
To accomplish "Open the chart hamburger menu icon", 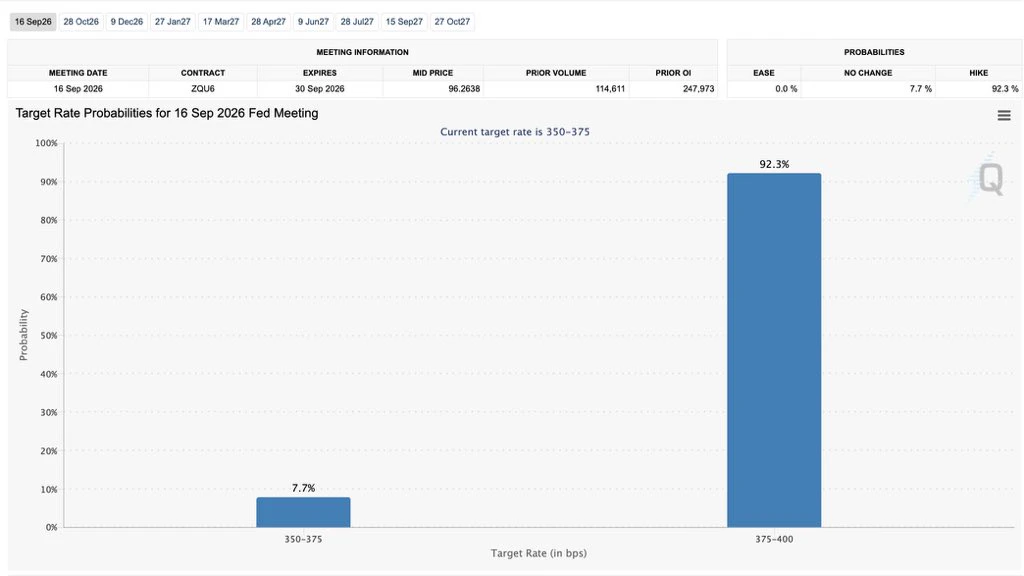I will tap(1004, 116).
